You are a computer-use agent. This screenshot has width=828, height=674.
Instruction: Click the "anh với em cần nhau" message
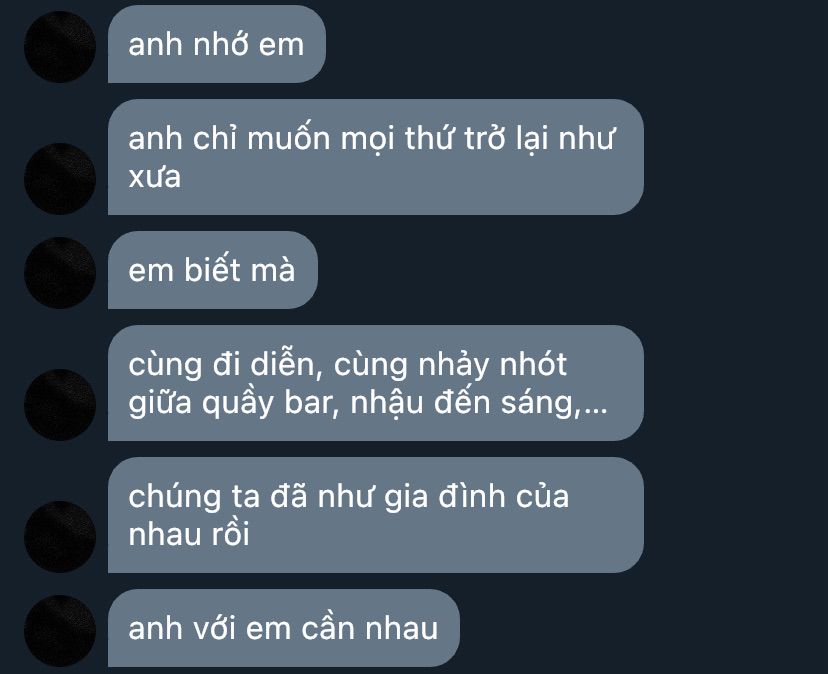click(x=284, y=628)
